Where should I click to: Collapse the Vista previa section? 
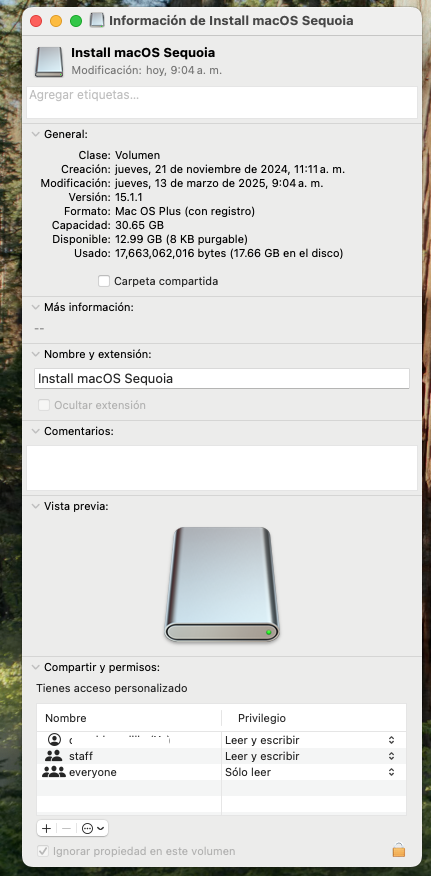(36, 506)
